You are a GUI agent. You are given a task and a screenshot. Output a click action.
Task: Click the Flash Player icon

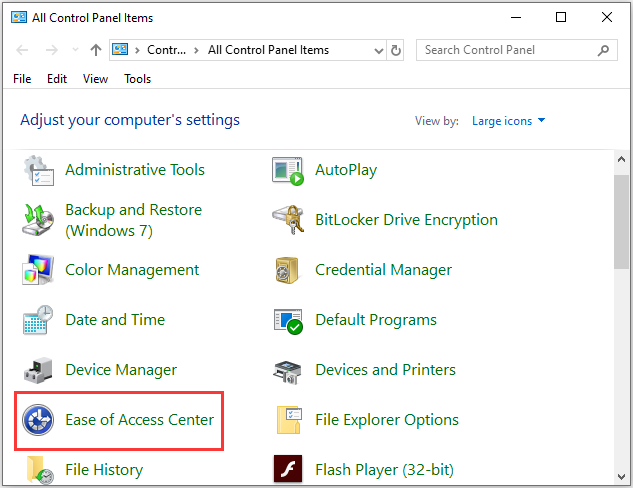pyautogui.click(x=288, y=469)
